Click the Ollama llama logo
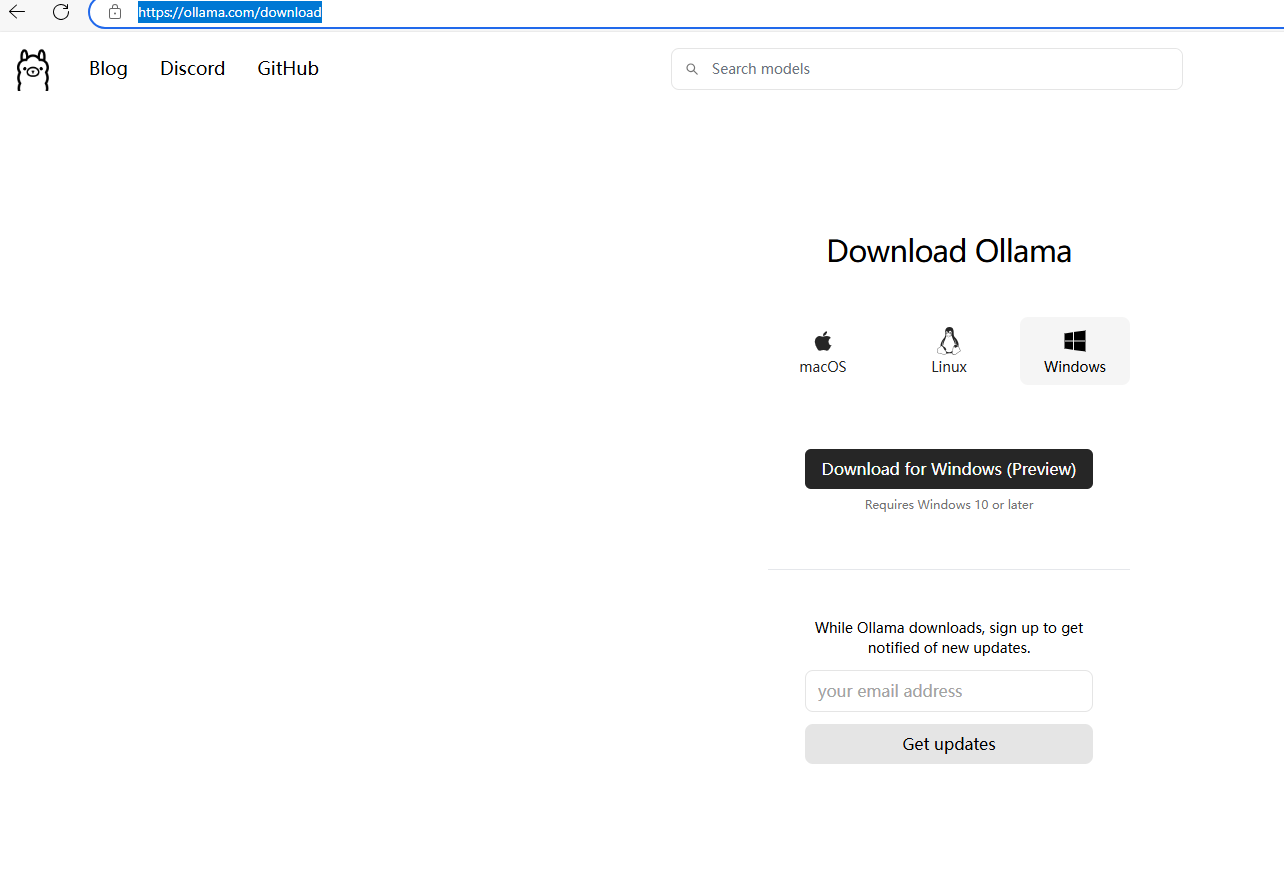The height and width of the screenshot is (880, 1284). click(x=33, y=70)
